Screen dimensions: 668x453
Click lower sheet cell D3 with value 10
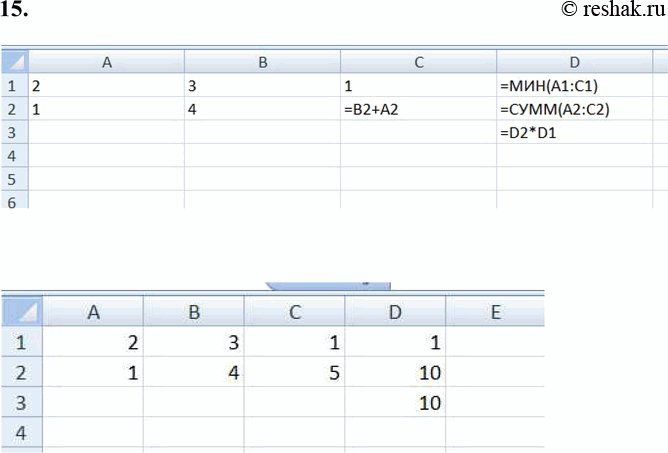(395, 402)
